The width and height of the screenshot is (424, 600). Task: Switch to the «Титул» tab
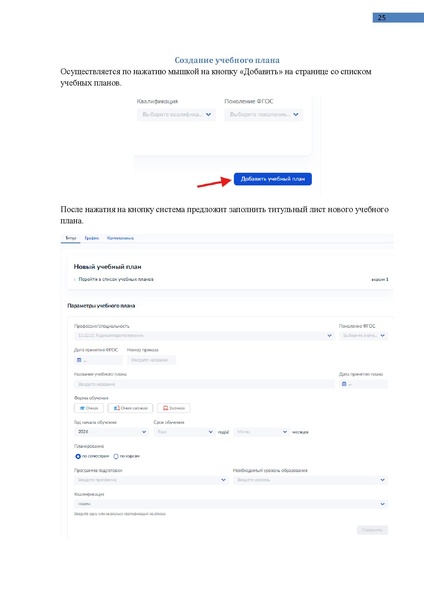coord(70,238)
